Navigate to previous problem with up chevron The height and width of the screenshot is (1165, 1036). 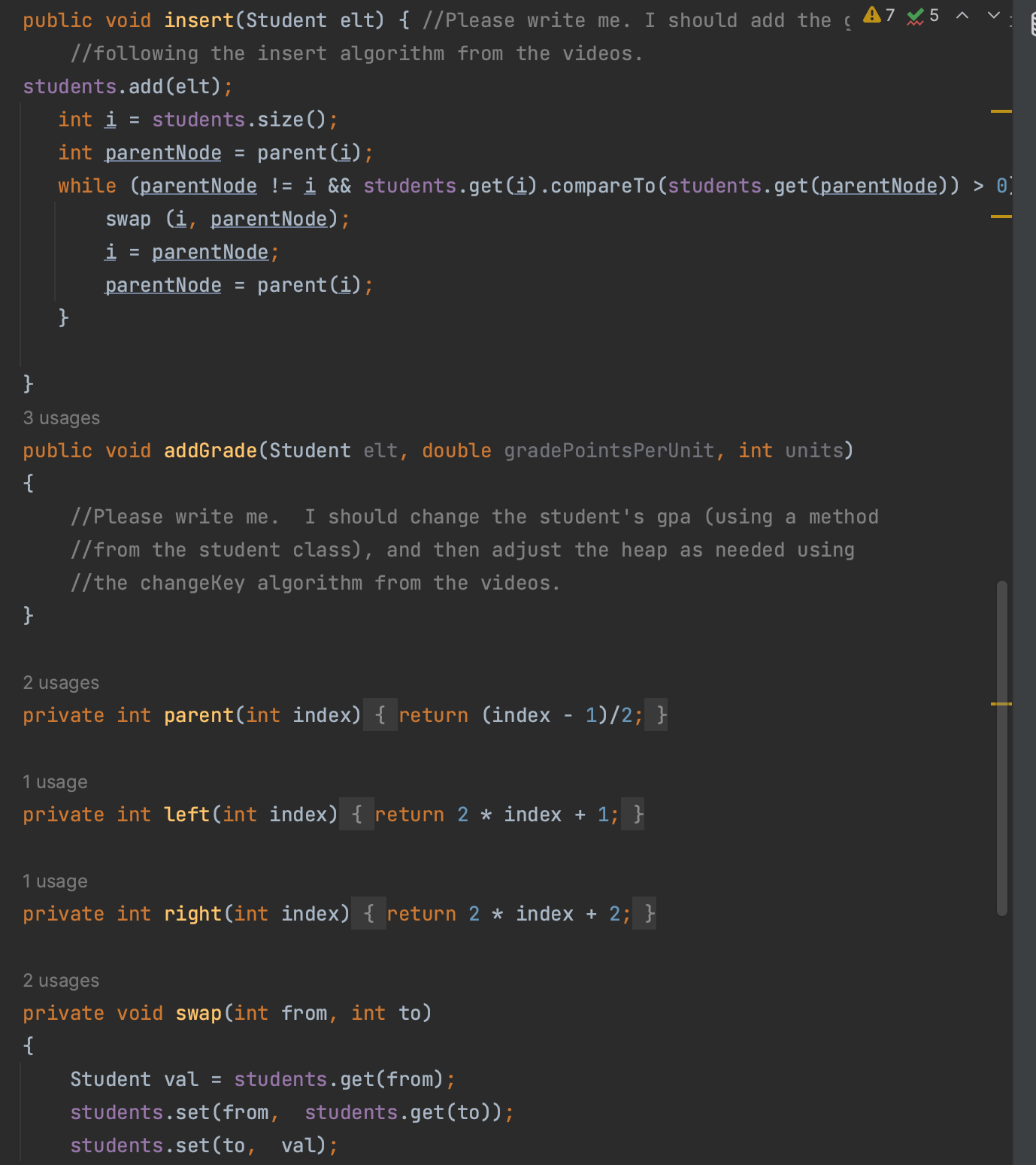[962, 15]
